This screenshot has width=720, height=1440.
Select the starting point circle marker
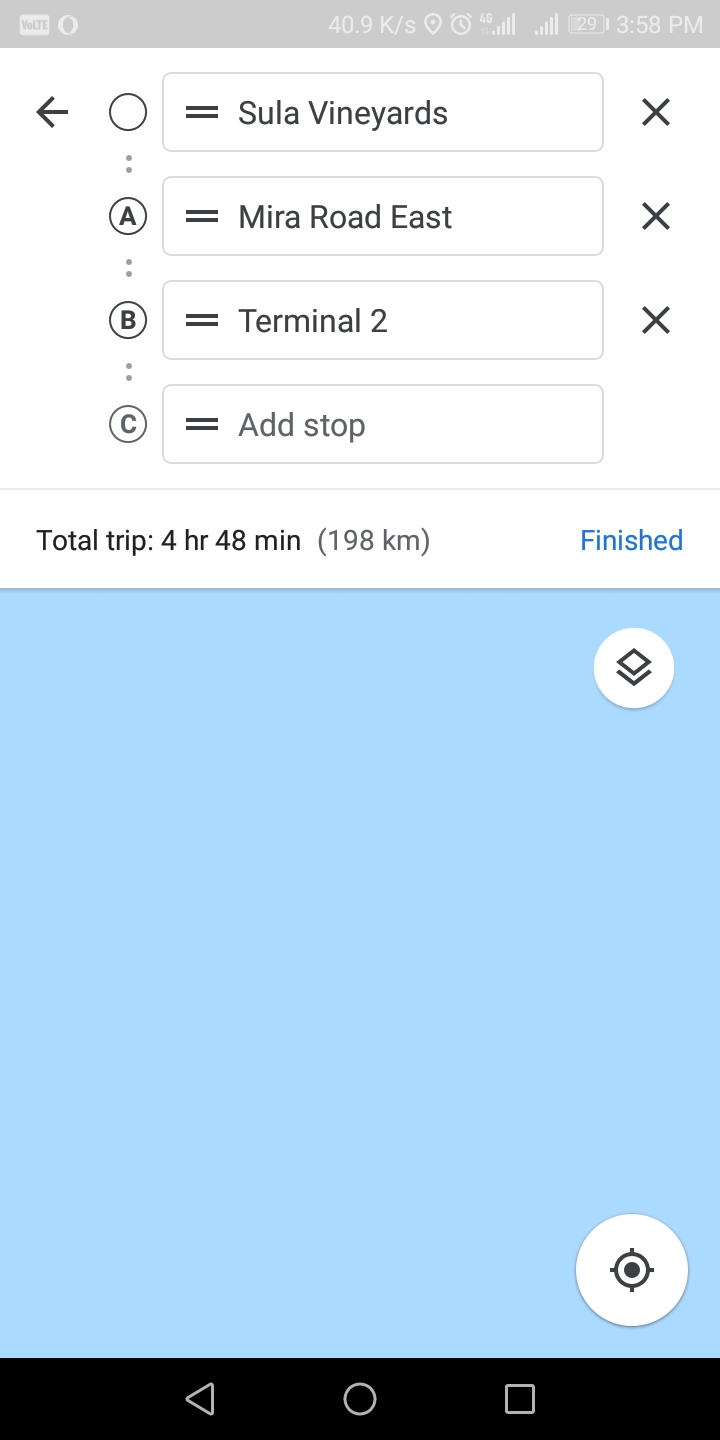pyautogui.click(x=128, y=112)
